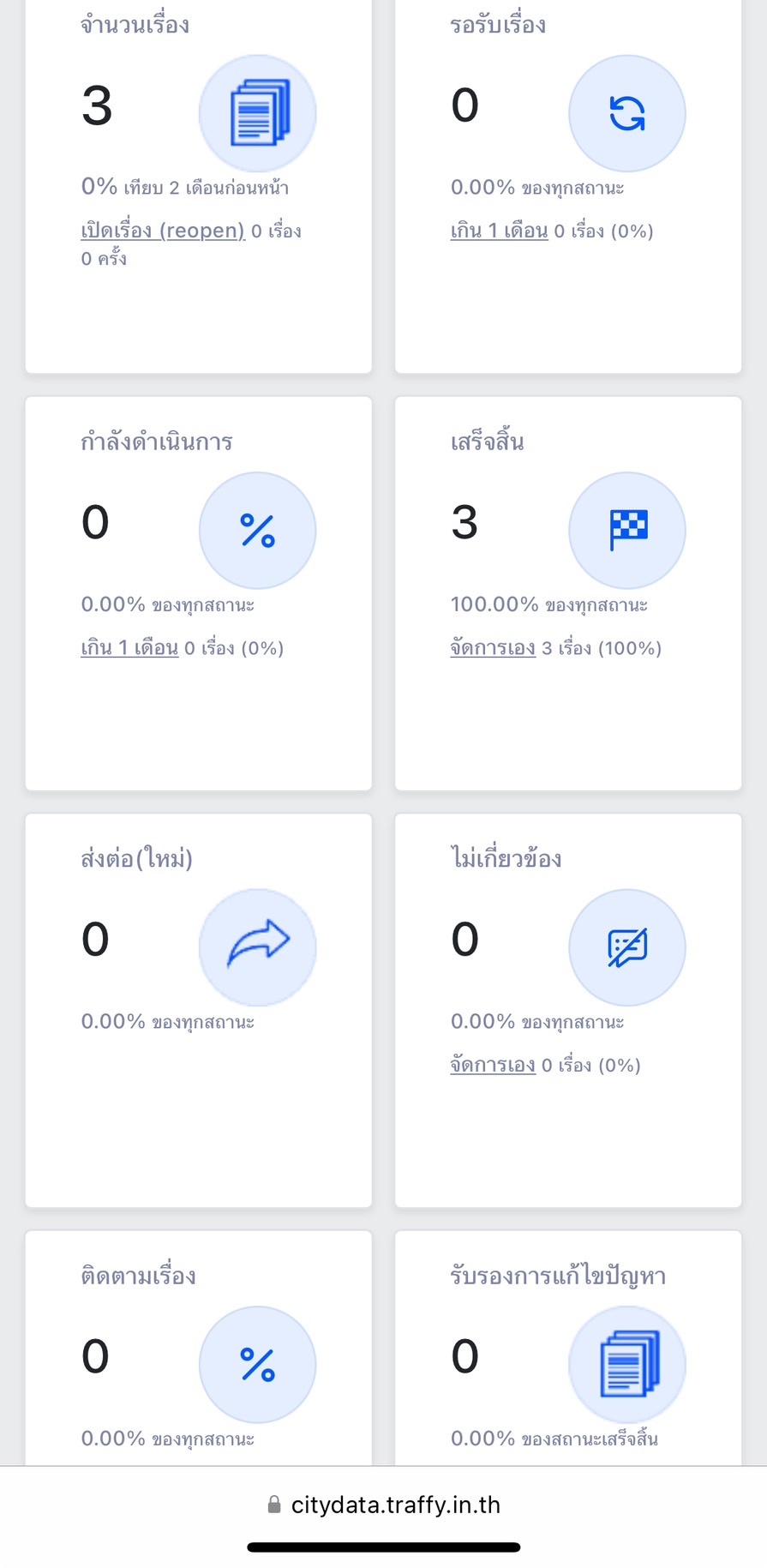The image size is (767, 1568).
Task: Open จัดการเอง link in เสร็จสิ้น card
Action: (x=493, y=648)
